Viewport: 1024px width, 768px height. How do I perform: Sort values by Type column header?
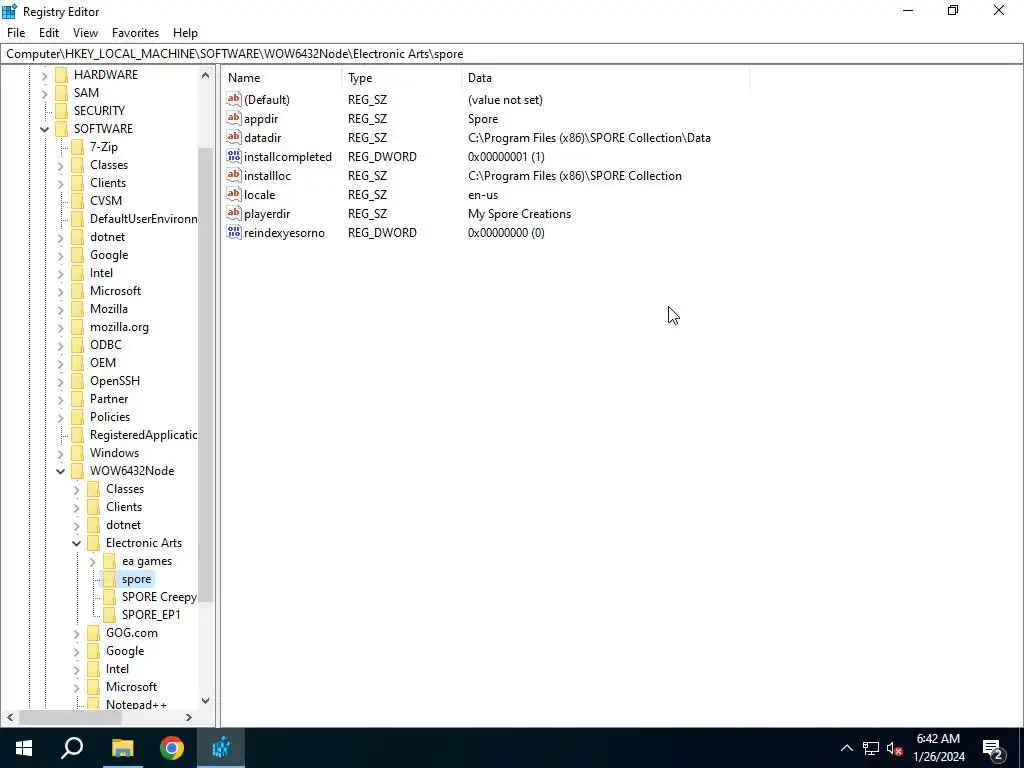click(402, 78)
